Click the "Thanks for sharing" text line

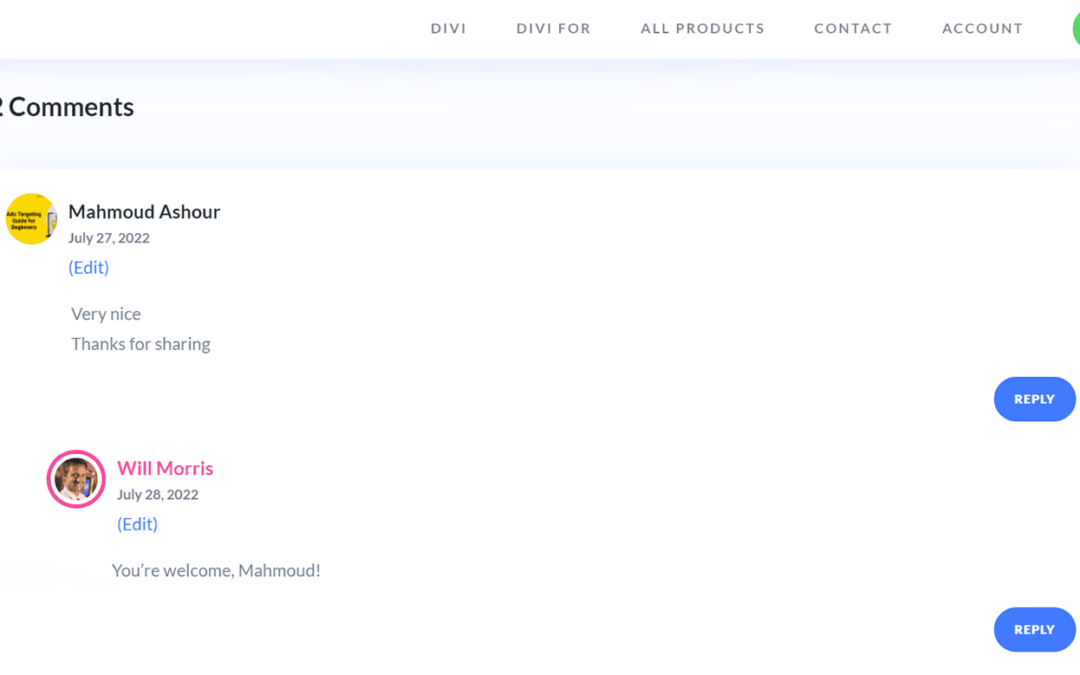coord(141,344)
